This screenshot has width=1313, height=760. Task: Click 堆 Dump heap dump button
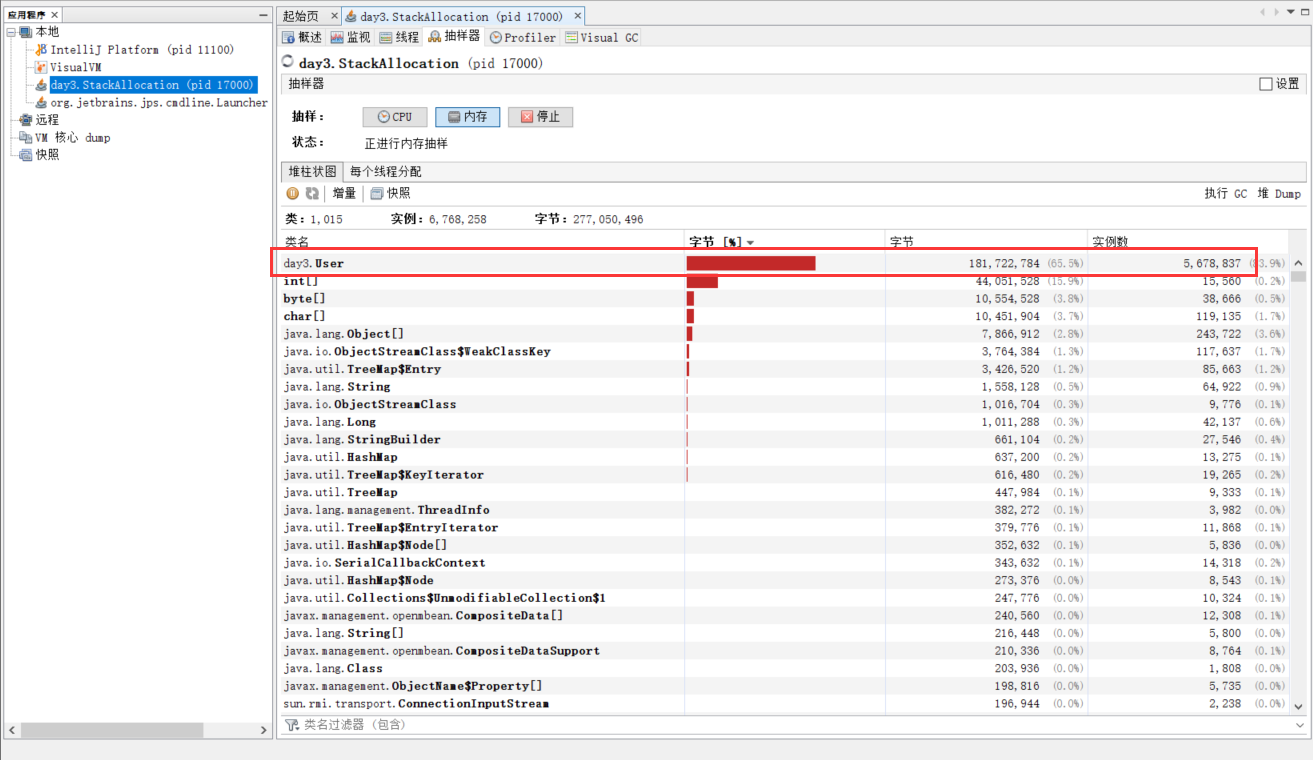[x=1279, y=194]
